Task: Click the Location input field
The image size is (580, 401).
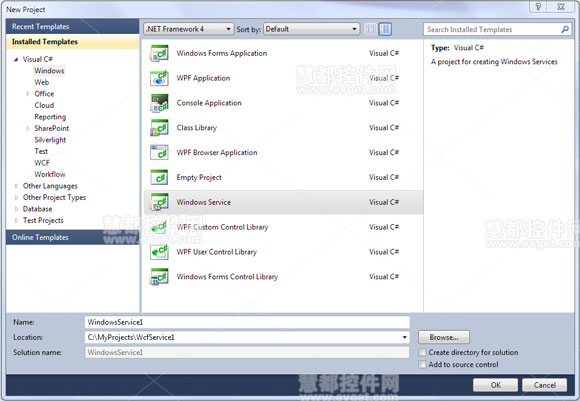Action: [x=247, y=337]
